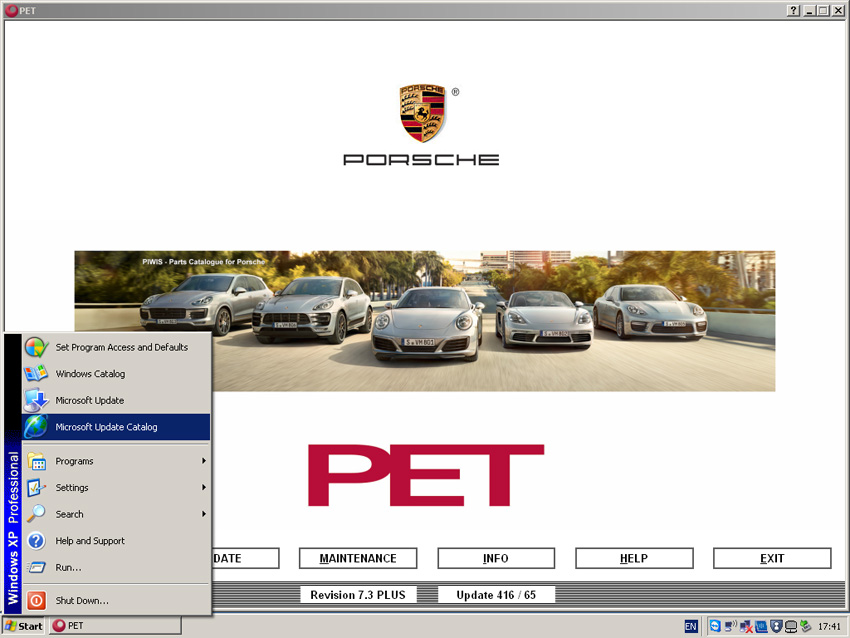The width and height of the screenshot is (850, 638).
Task: Click the PORSCHE wordmark text
Action: [421, 159]
